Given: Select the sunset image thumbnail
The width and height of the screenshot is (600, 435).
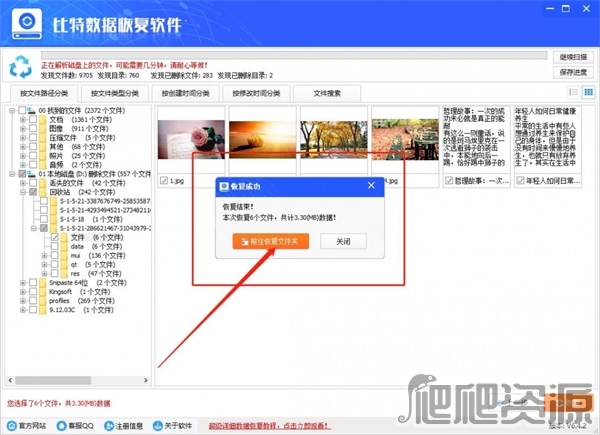Looking at the screenshot, I should [x=262, y=139].
